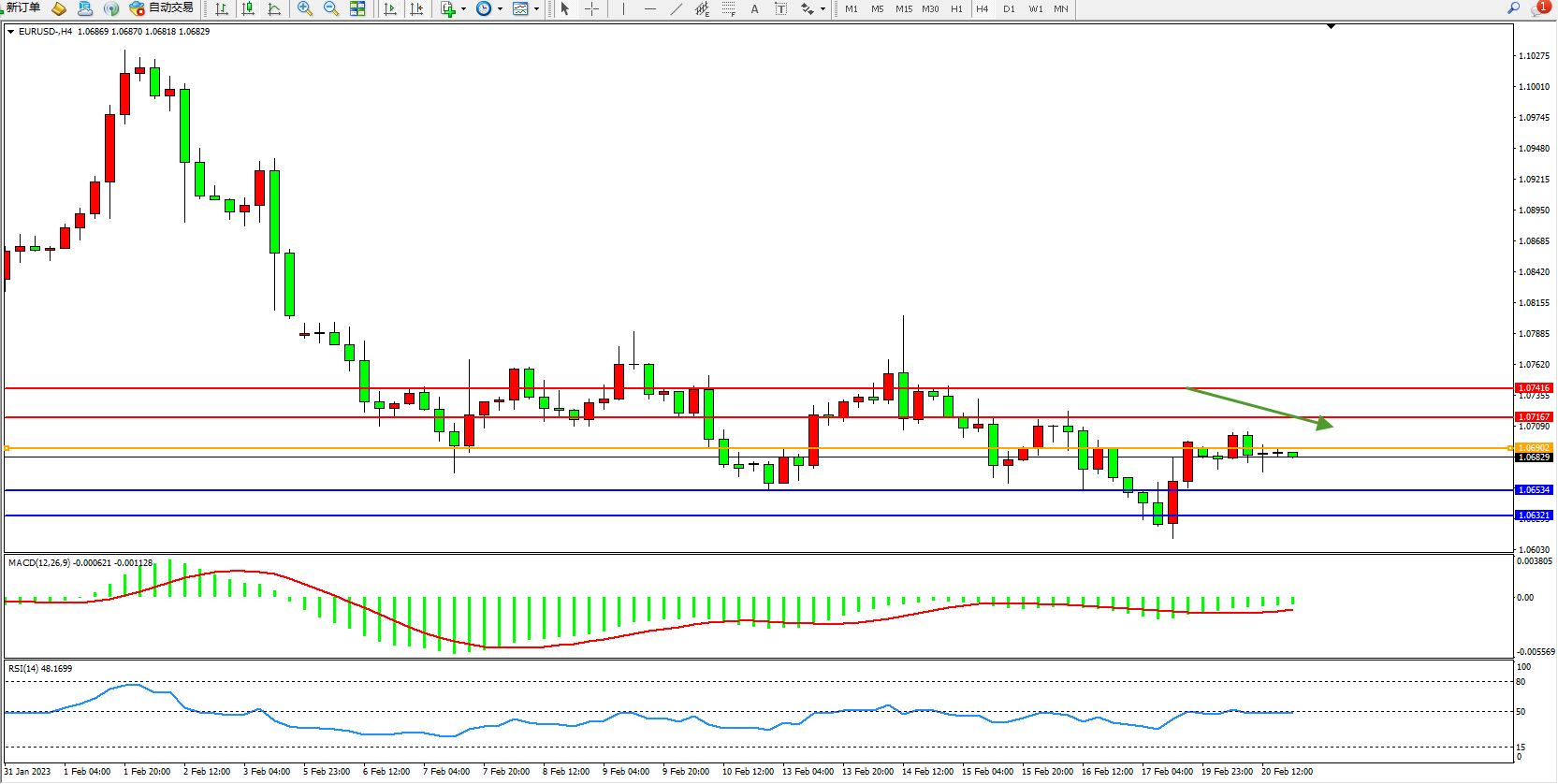This screenshot has height=784, width=1558.
Task: Select the trendline drawing tool
Action: tap(677, 9)
